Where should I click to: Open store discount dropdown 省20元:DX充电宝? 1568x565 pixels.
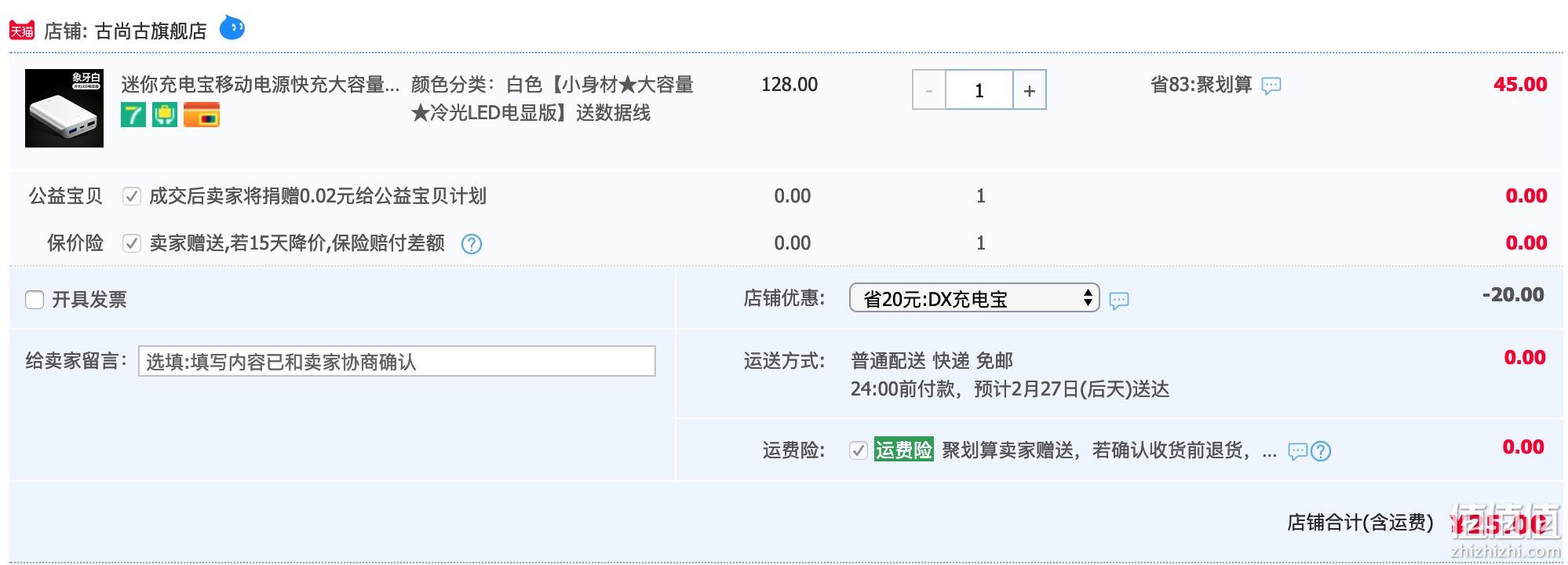[975, 298]
